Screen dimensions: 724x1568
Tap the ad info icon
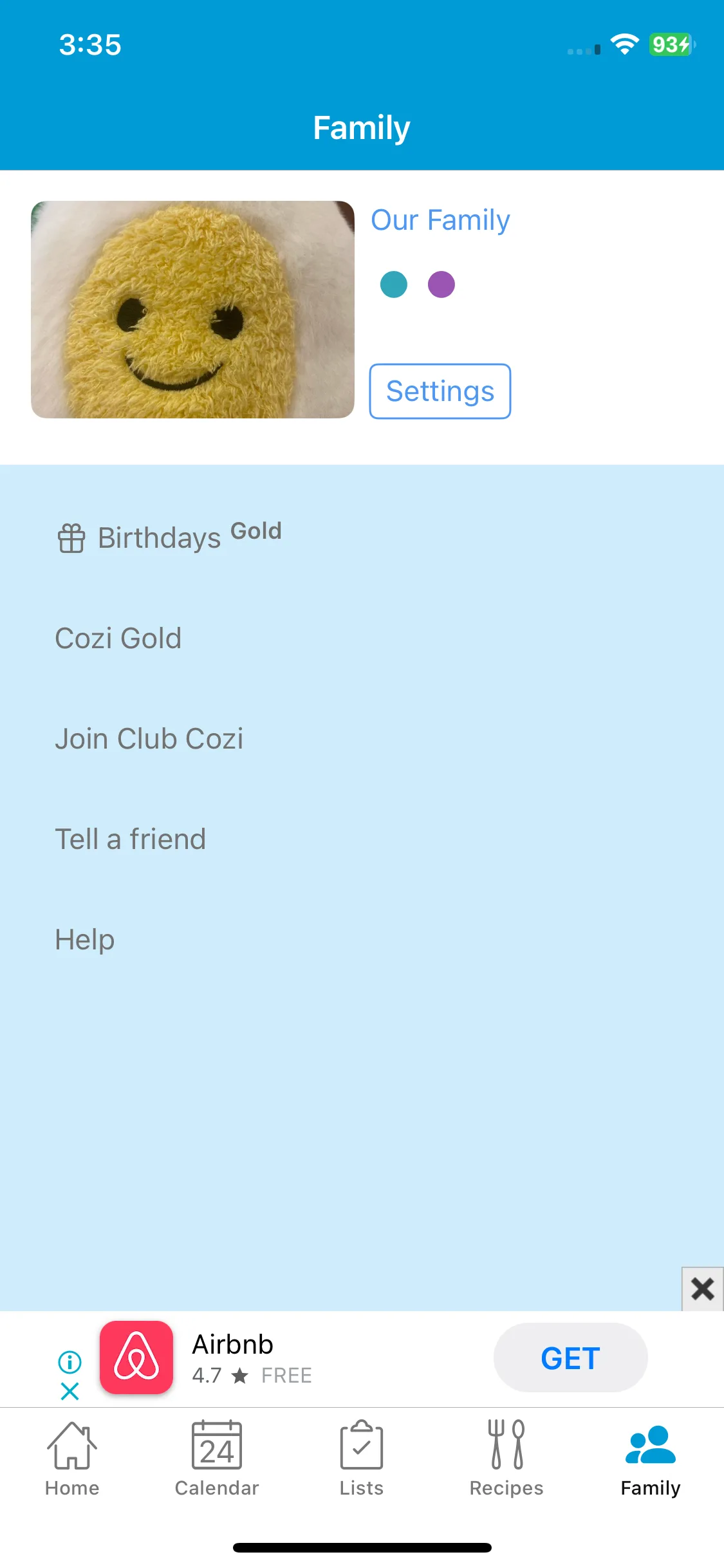[x=70, y=1362]
